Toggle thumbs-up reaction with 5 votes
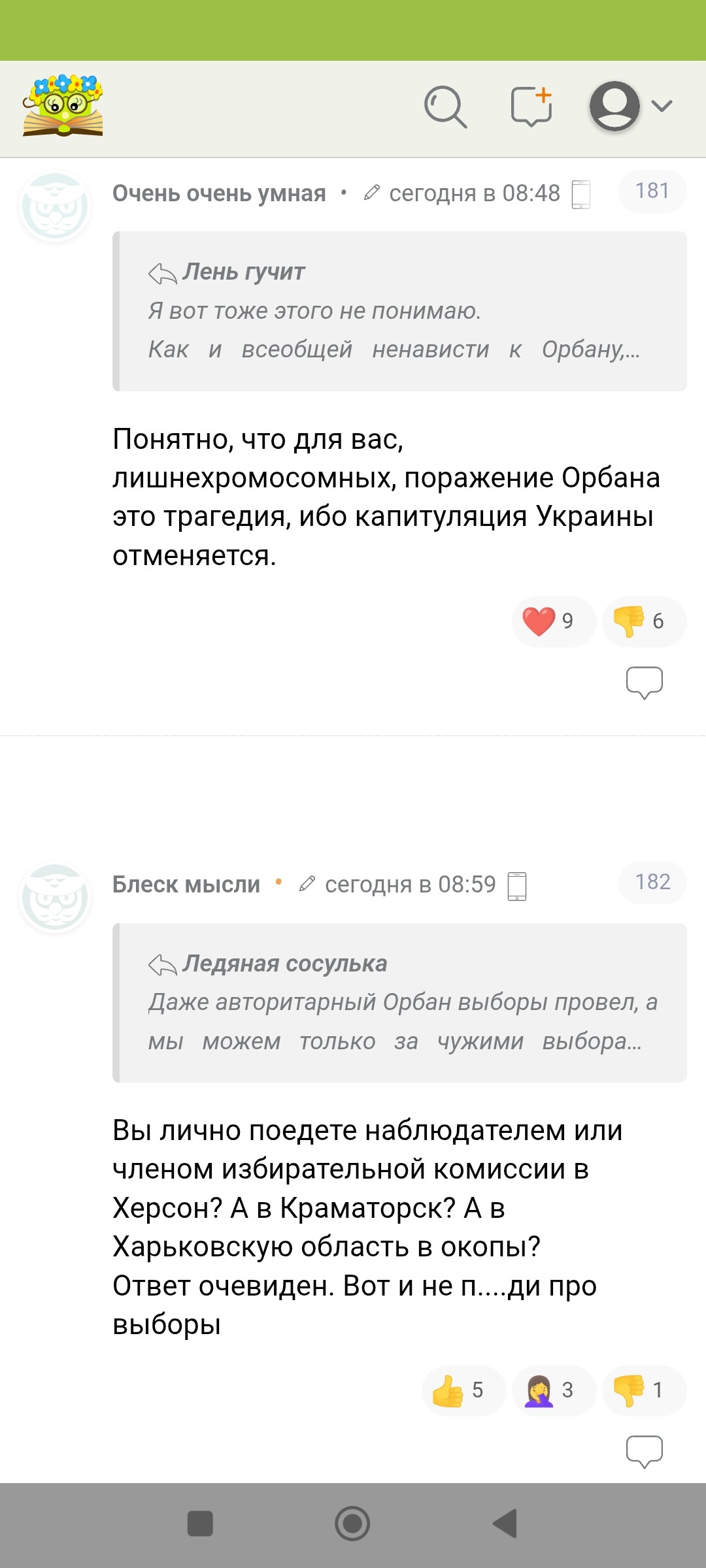Screen dimensions: 706x1568 (463, 1390)
